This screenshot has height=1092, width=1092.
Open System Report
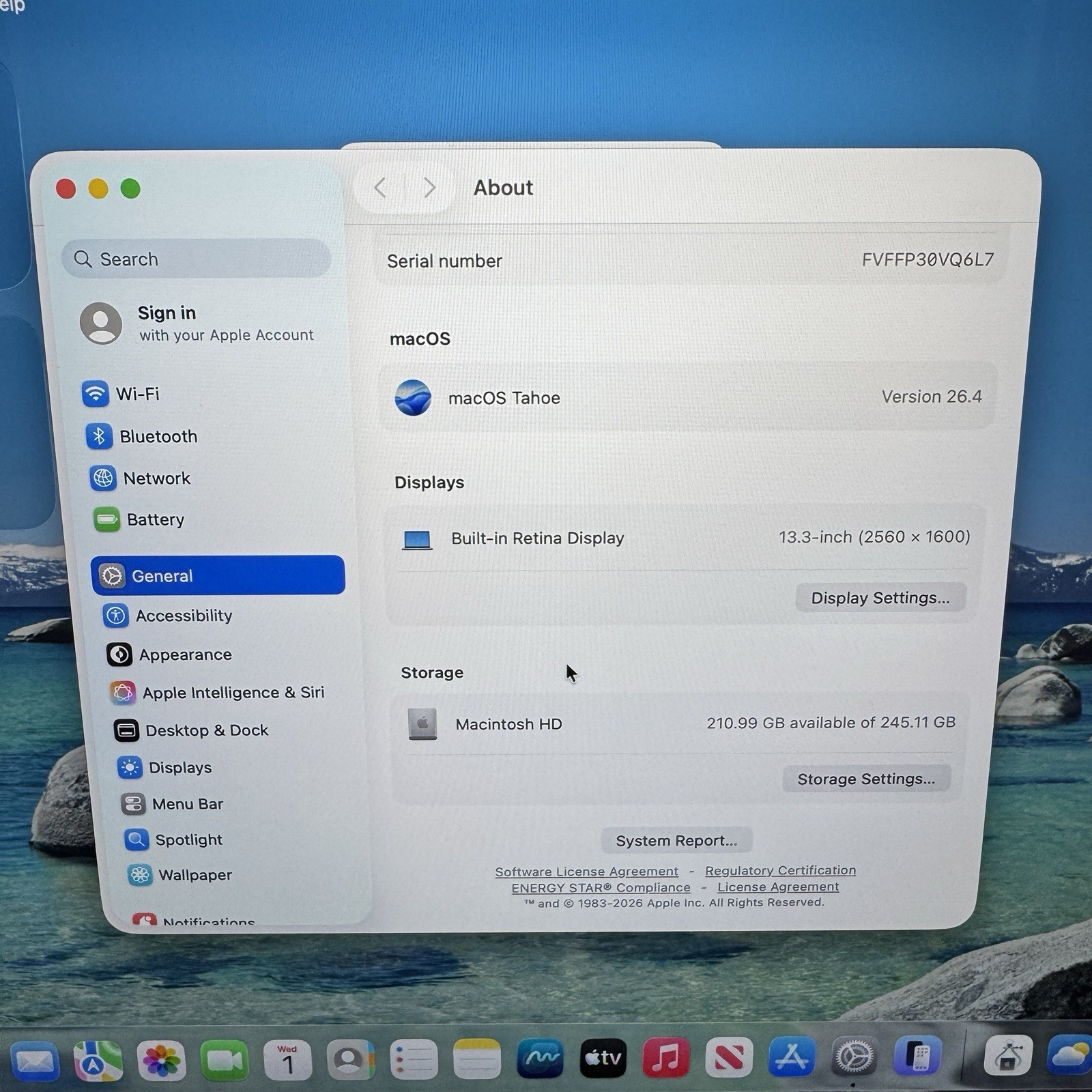point(676,841)
